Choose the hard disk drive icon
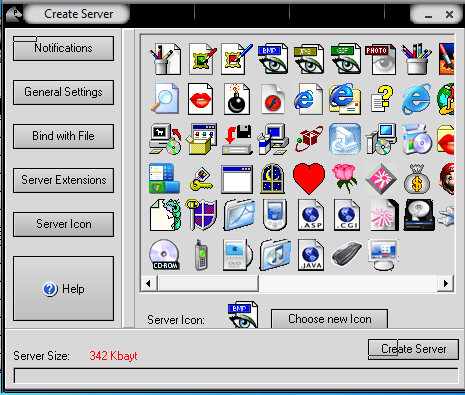This screenshot has height=395, width=465. coord(419,215)
